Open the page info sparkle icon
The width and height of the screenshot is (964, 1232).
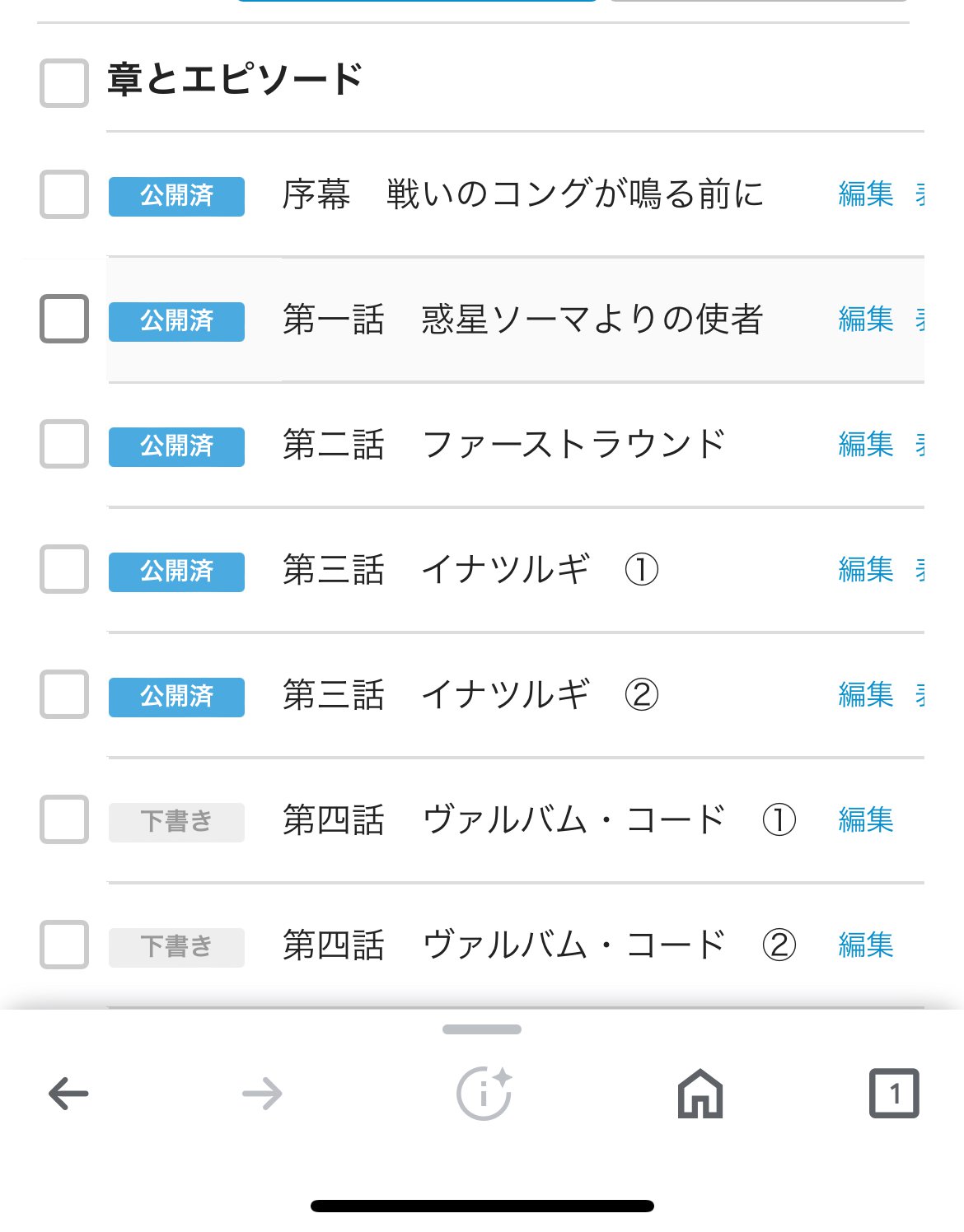coord(484,1094)
